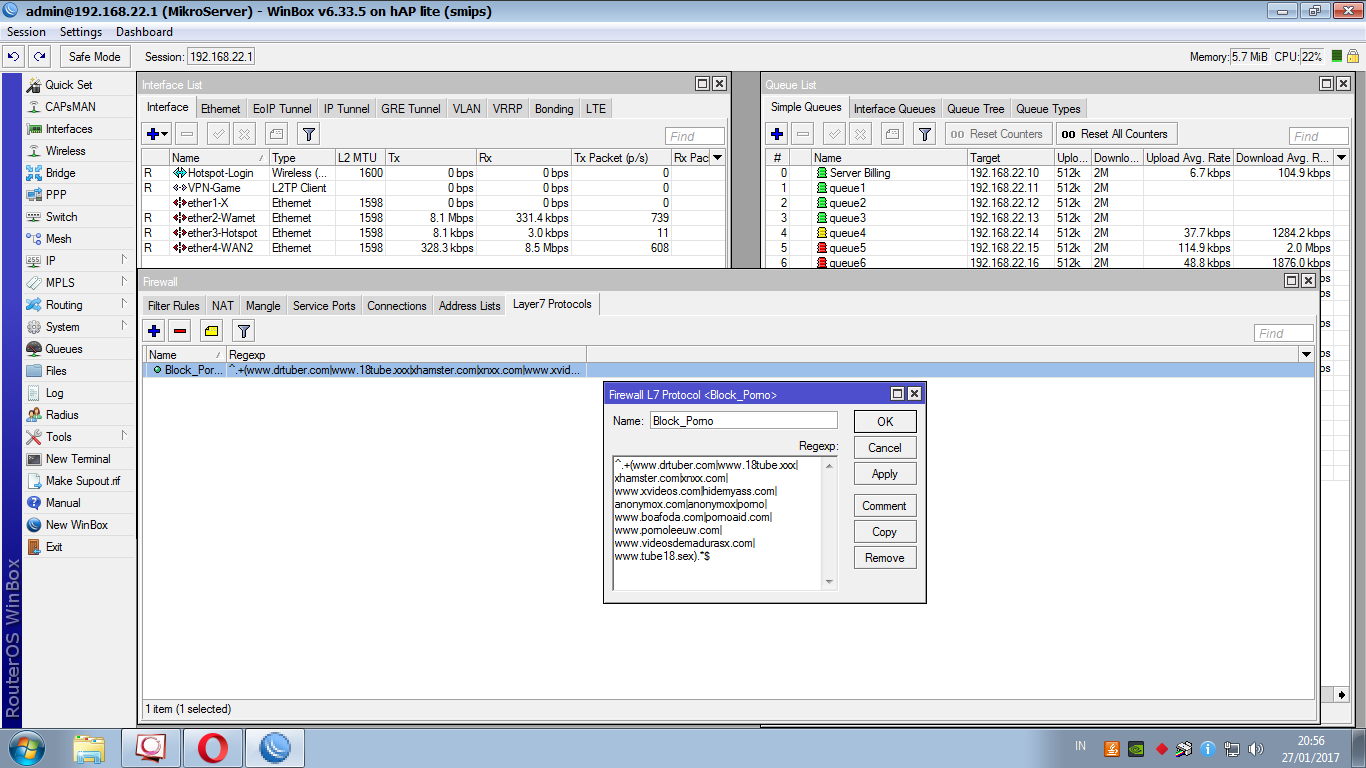1366x768 pixels.
Task: Click OK in L7 Protocol dialog
Action: [x=885, y=422]
